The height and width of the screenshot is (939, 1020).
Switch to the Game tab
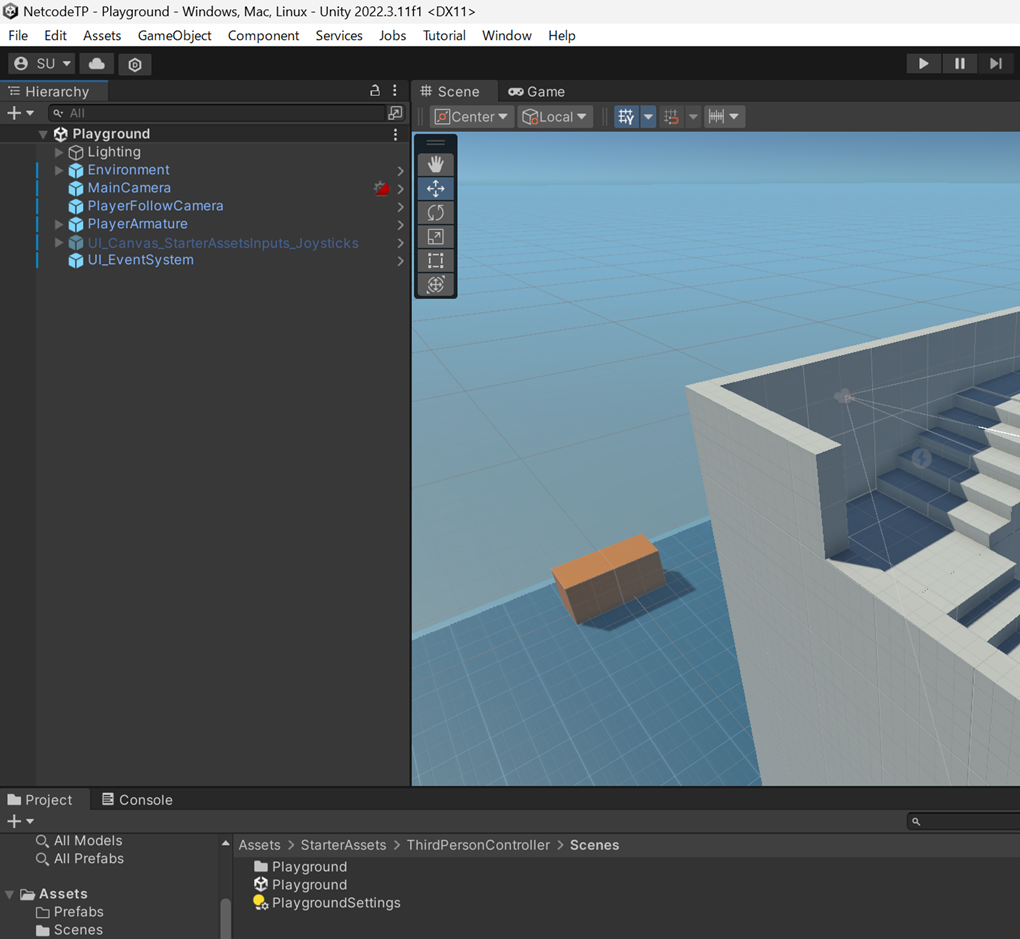pyautogui.click(x=537, y=91)
